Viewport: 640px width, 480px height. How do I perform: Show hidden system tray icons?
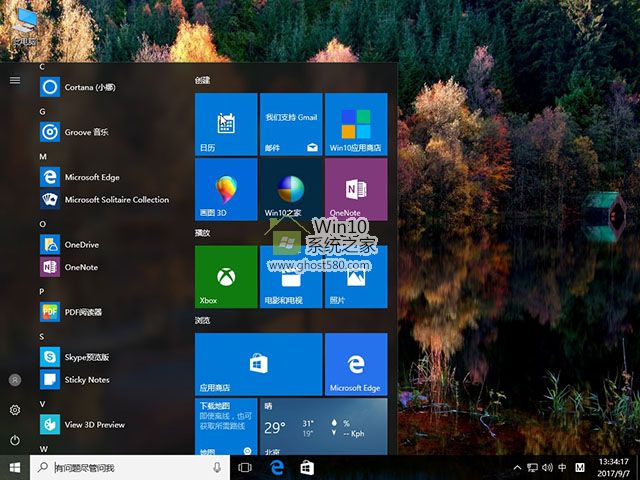tap(517, 468)
